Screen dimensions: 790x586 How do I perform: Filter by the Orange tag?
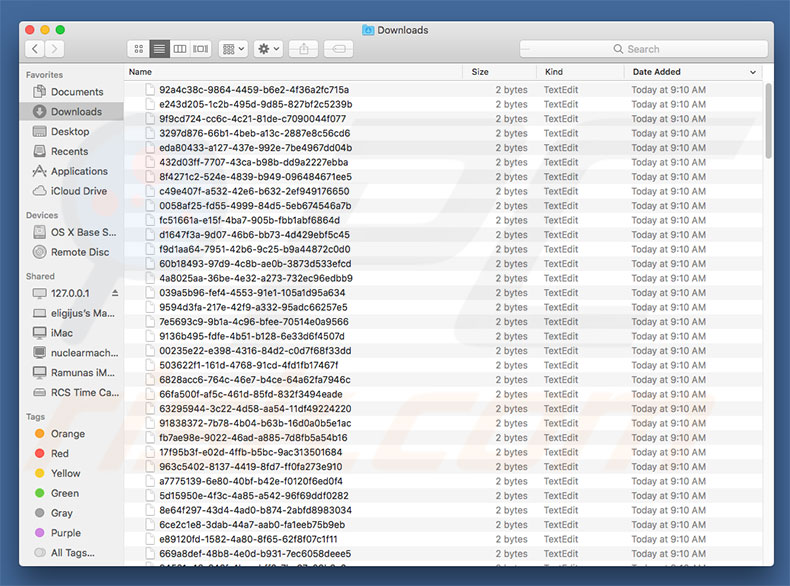click(x=68, y=434)
